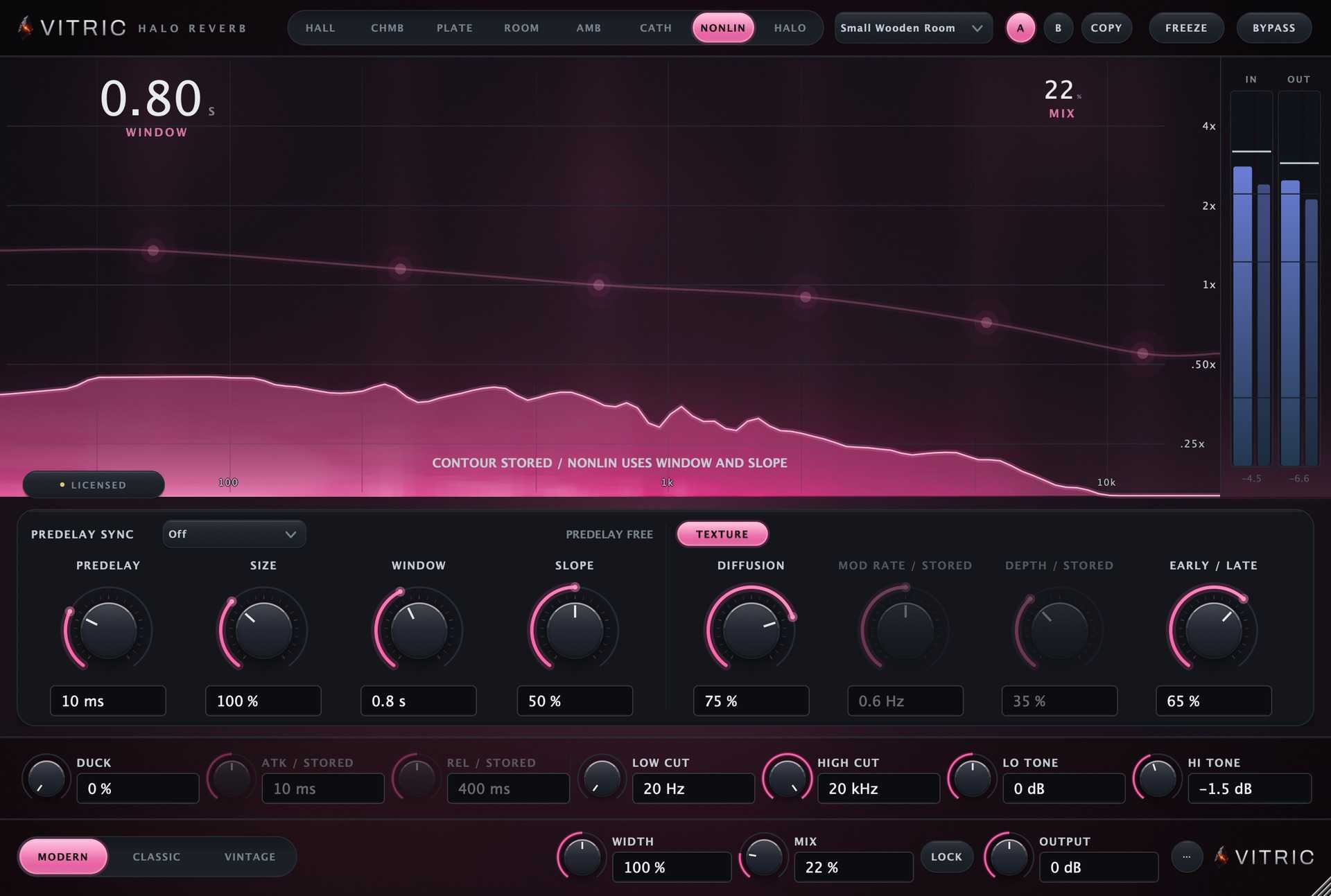The image size is (1331, 896).
Task: Click the Mix 22 % value field
Action: (853, 867)
